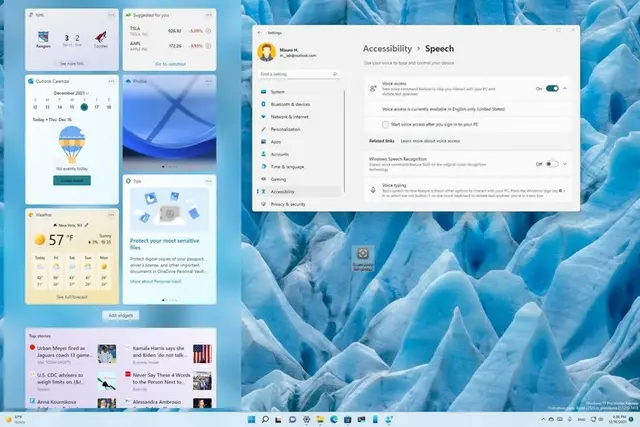The width and height of the screenshot is (640, 427).
Task: Select Accessibility in Settings sidebar
Action: pos(300,191)
